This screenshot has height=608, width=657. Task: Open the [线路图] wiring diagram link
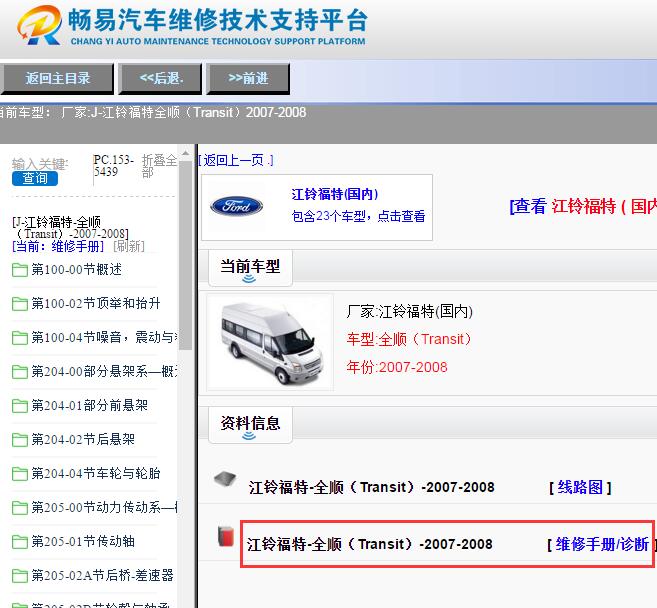coord(580,487)
